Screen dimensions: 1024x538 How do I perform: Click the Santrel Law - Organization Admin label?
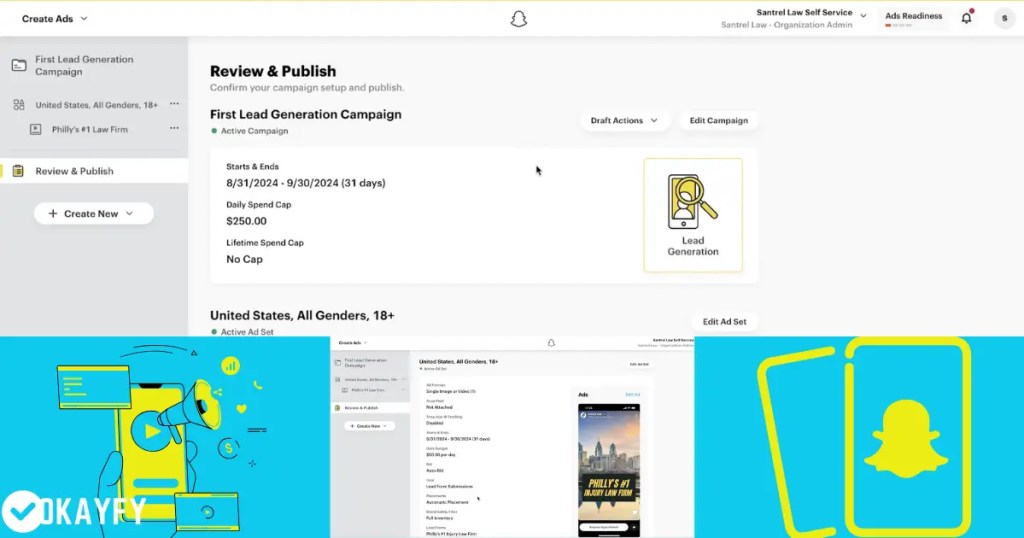point(786,25)
